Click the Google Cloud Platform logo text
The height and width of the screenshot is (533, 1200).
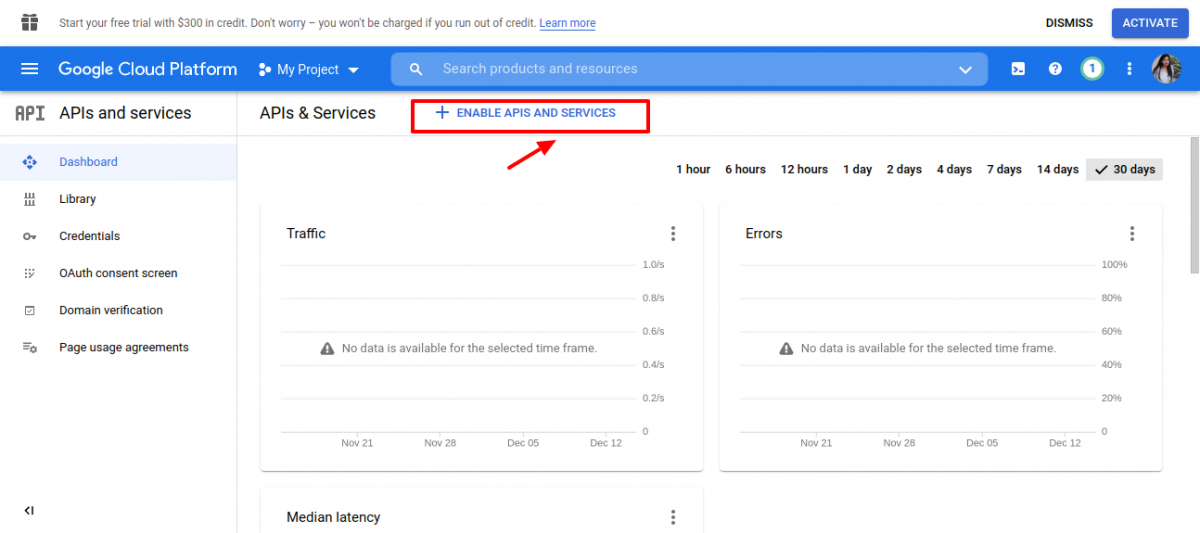pyautogui.click(x=148, y=69)
